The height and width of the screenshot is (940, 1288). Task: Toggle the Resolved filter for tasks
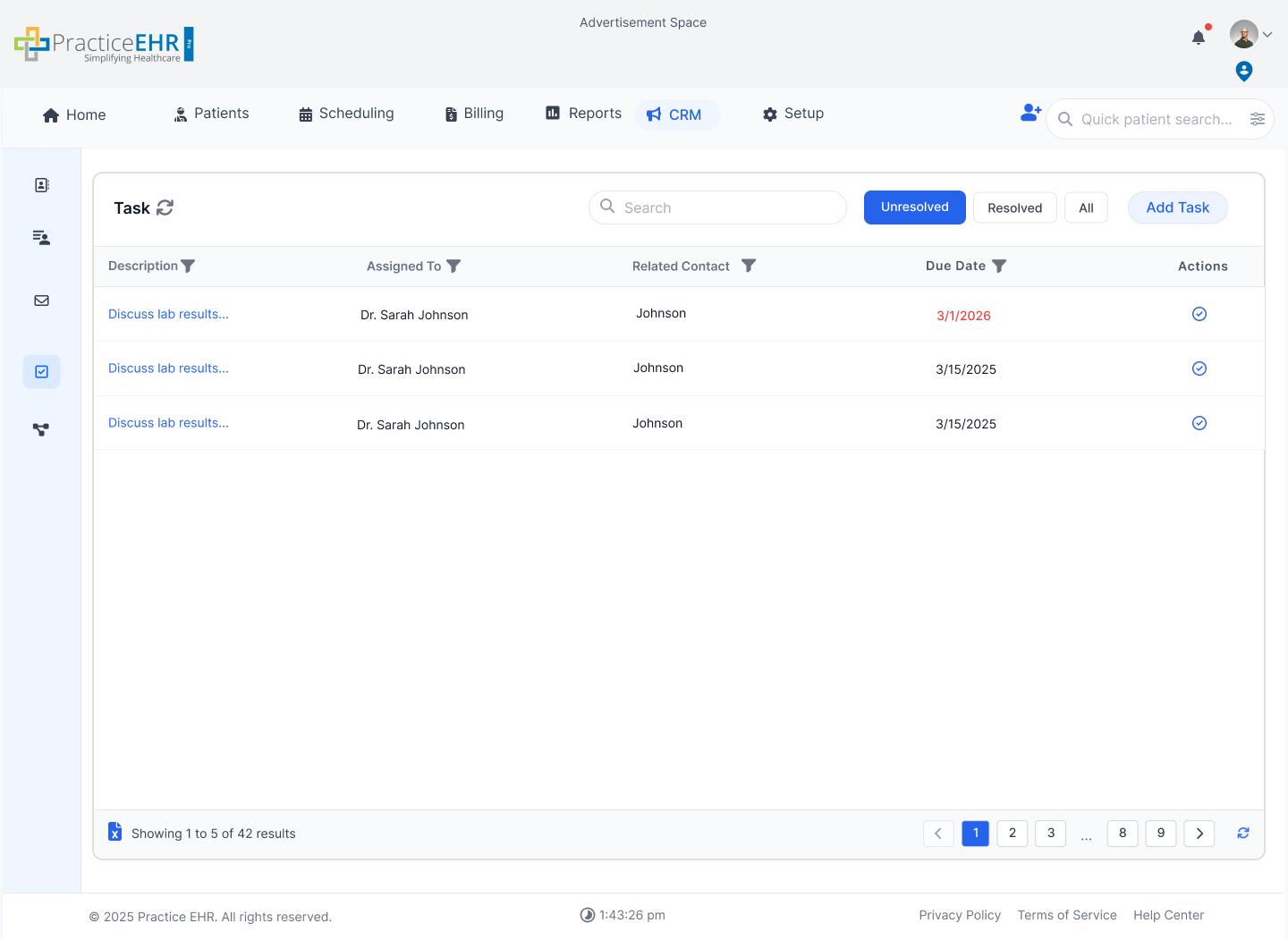coord(1014,207)
